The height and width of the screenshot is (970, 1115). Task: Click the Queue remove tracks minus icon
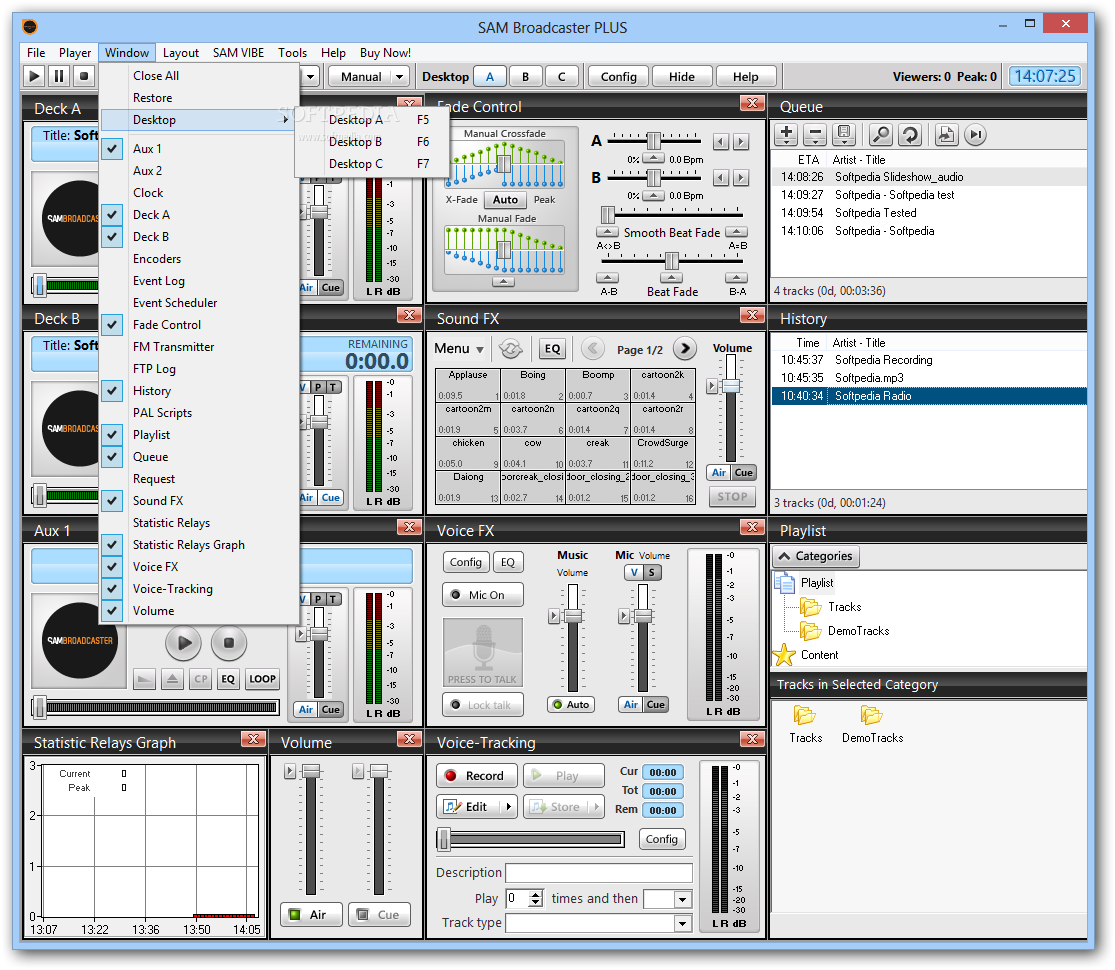click(815, 134)
